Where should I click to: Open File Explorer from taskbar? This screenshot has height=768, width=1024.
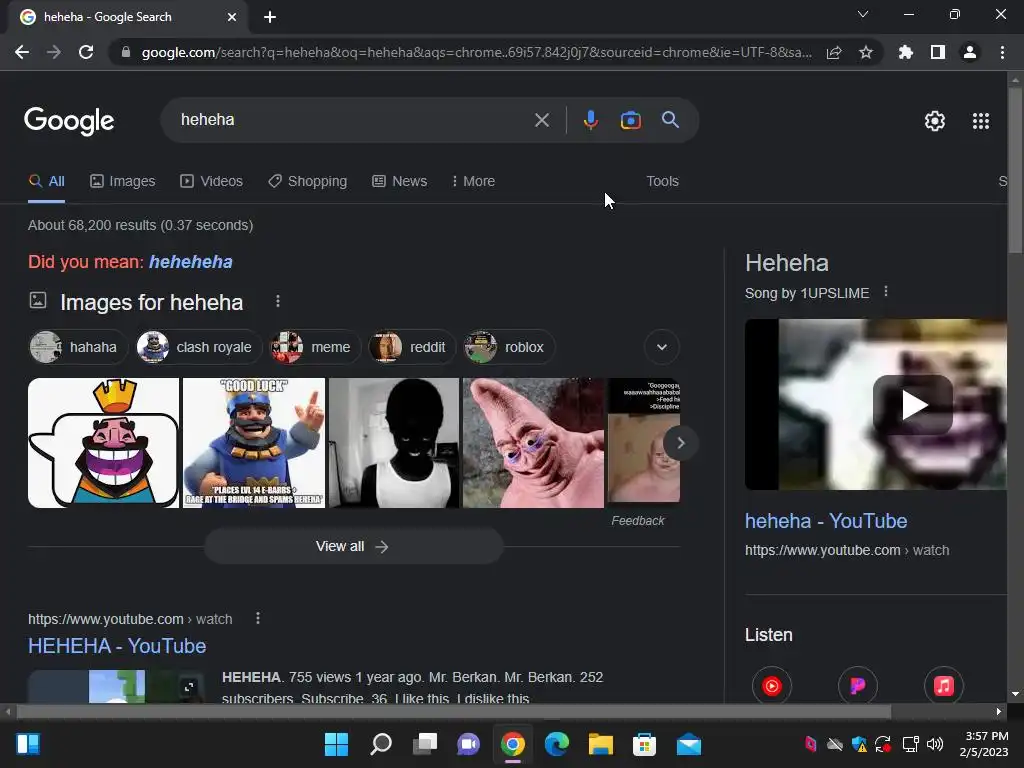coord(600,744)
